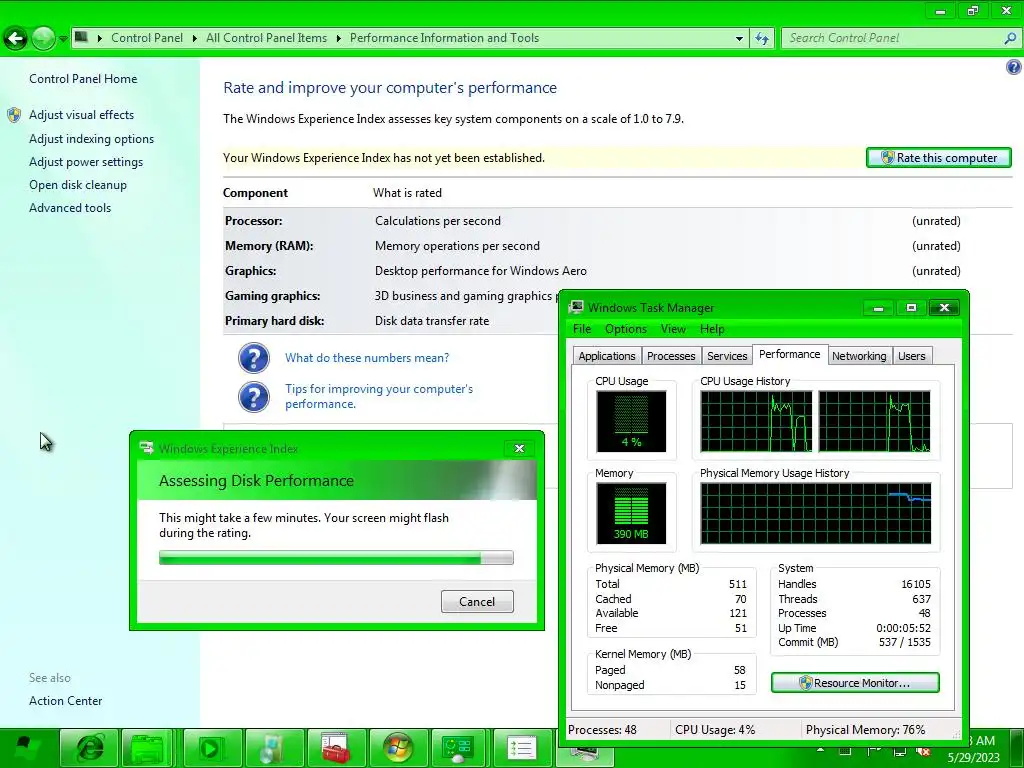
Task: Show hidden tray icons arrow
Action: tap(820, 750)
